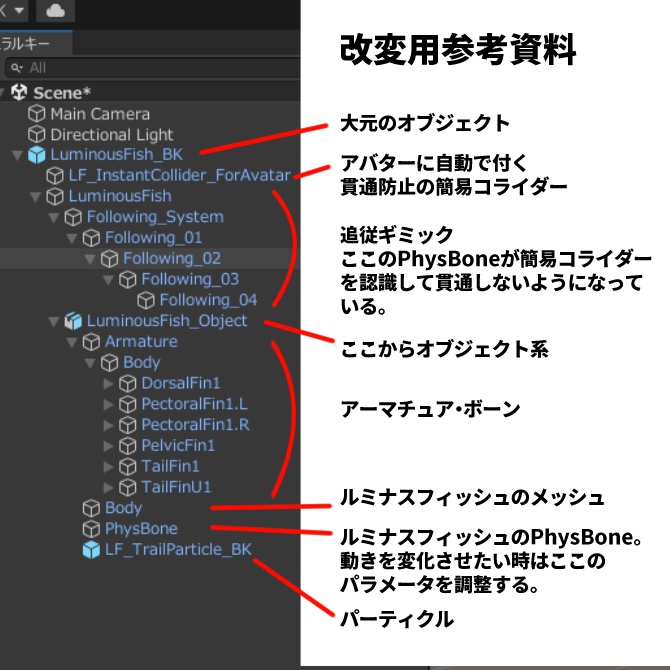Image resolution: width=670 pixels, height=670 pixels.
Task: Click the LuminousFish_BK blue prefab icon
Action: point(36,155)
